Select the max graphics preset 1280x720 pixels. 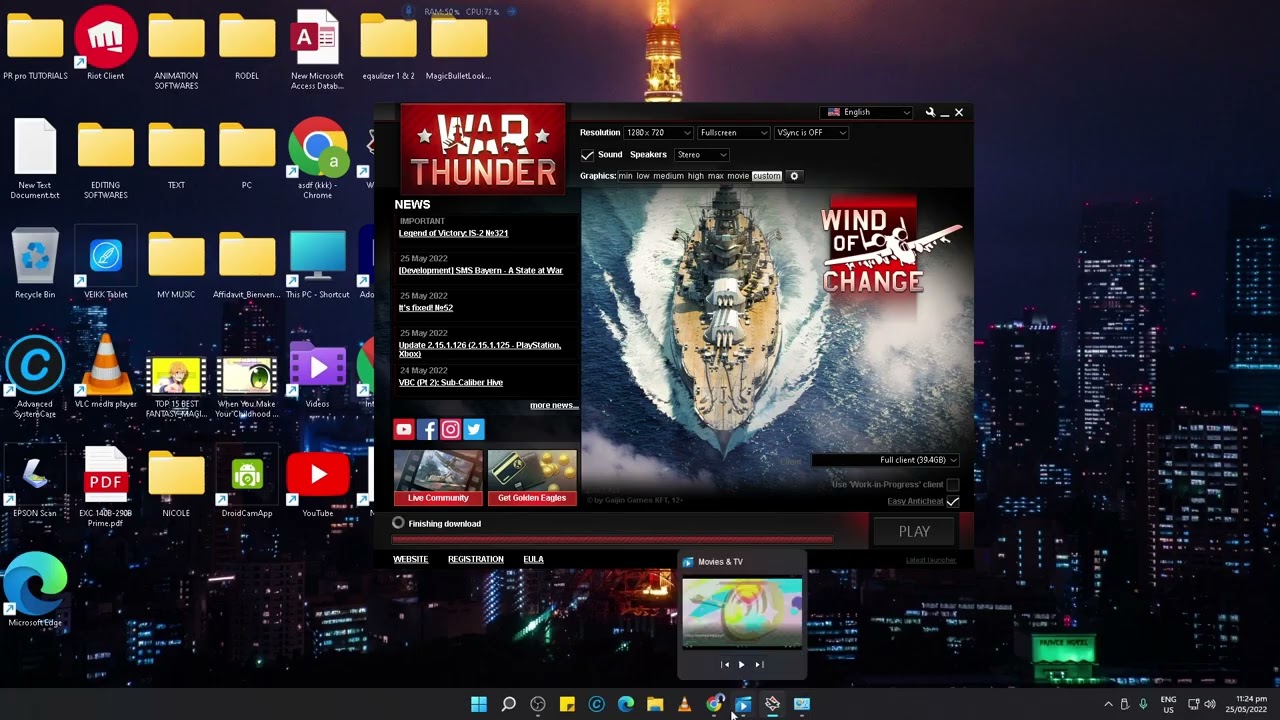[716, 176]
